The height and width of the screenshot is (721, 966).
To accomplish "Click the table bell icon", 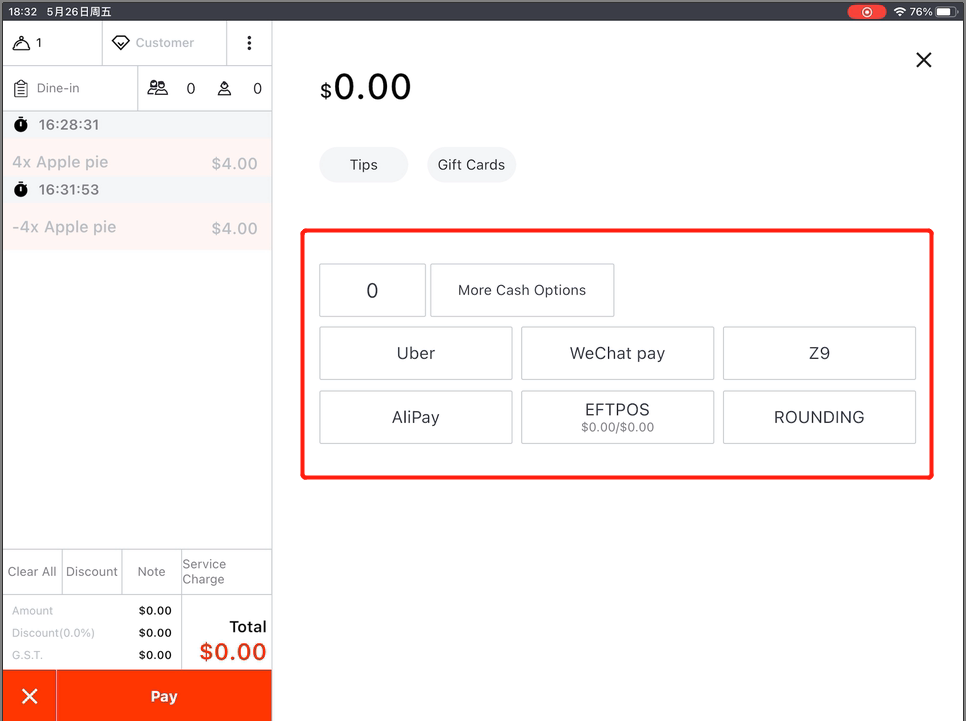I will click(x=21, y=43).
